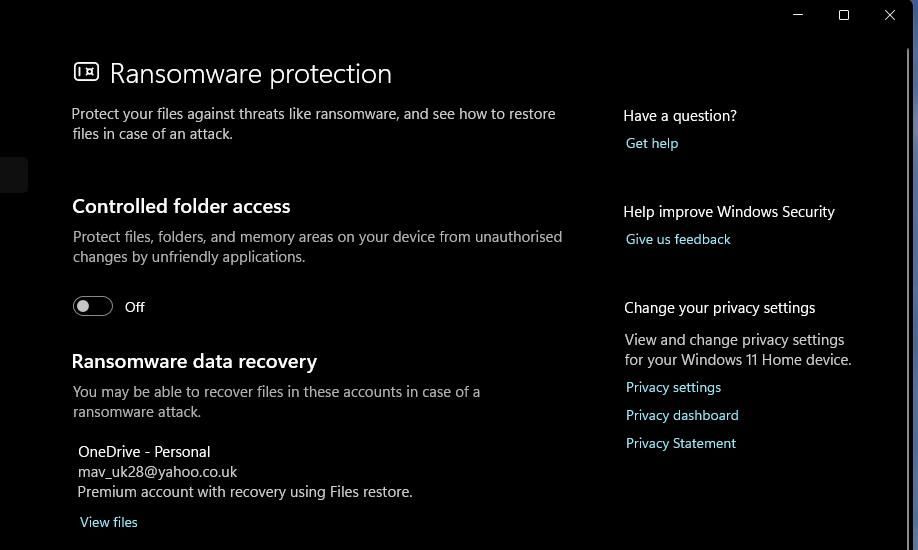
Task: Open the Get help link
Action: pos(651,143)
